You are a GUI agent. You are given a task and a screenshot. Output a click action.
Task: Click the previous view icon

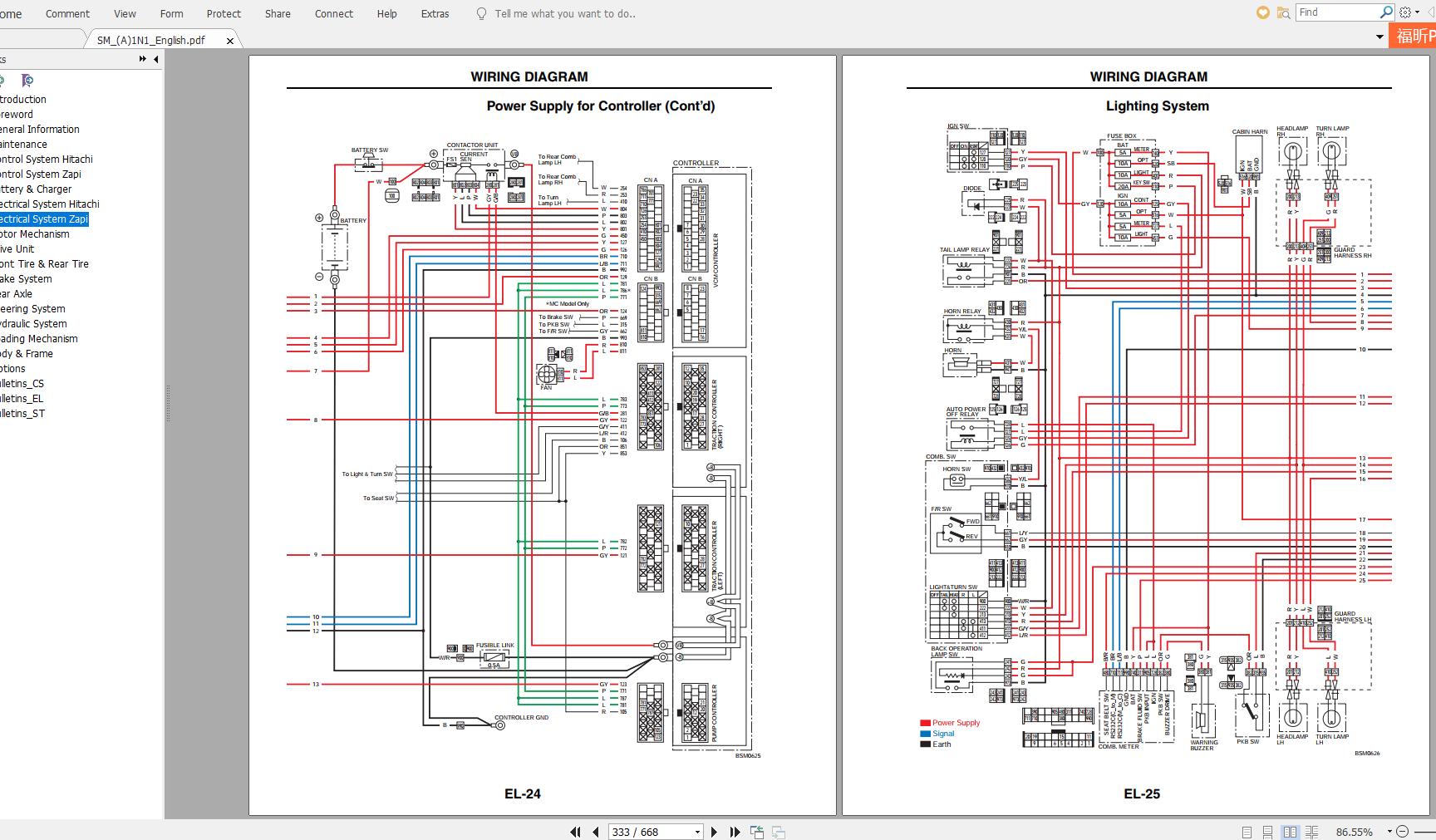click(x=757, y=832)
